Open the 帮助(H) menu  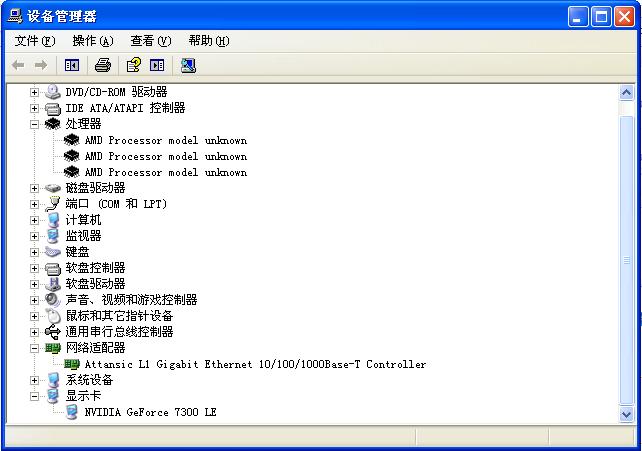[209, 41]
